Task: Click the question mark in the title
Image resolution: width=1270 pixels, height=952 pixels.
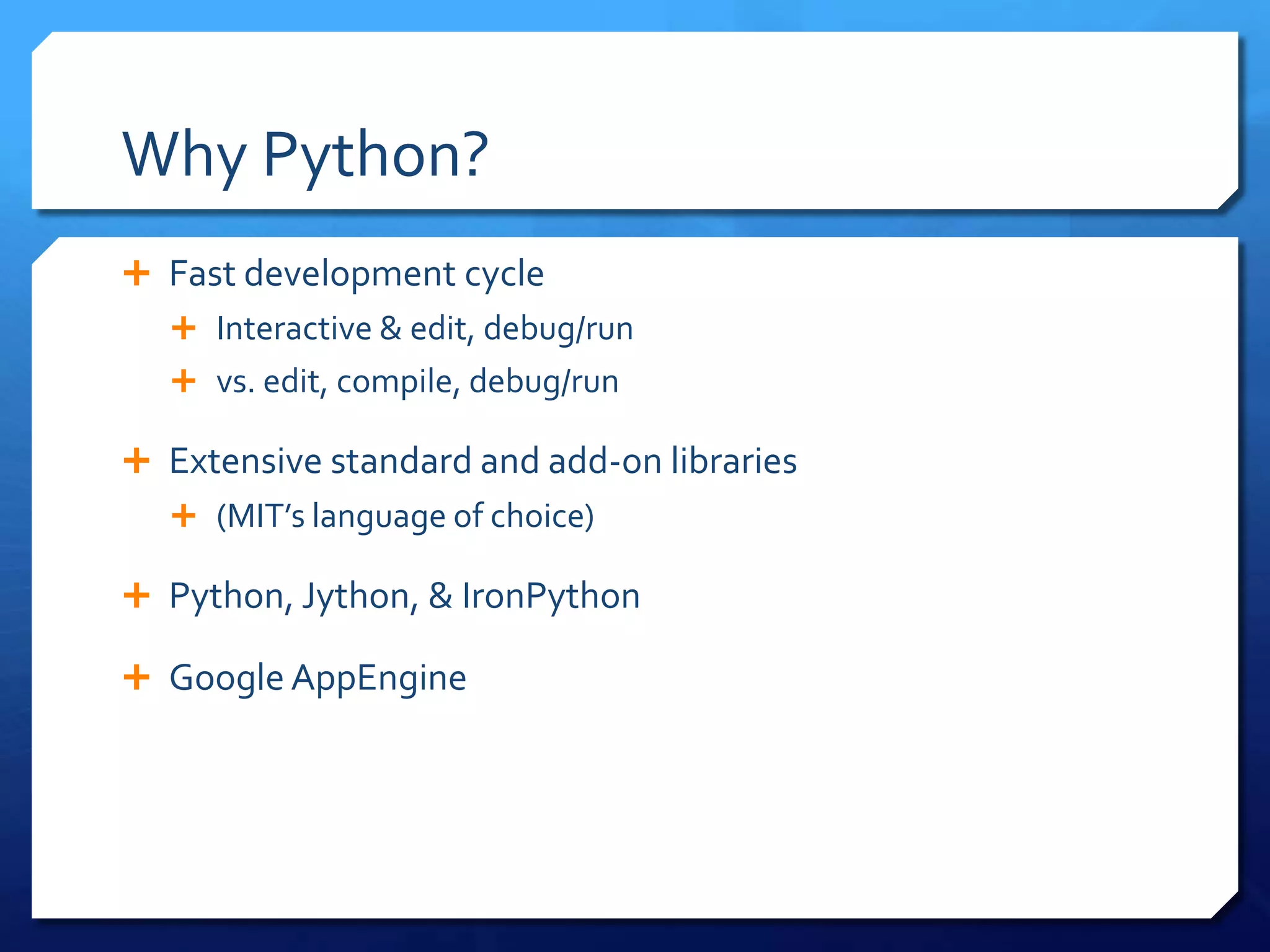Action: (474, 154)
